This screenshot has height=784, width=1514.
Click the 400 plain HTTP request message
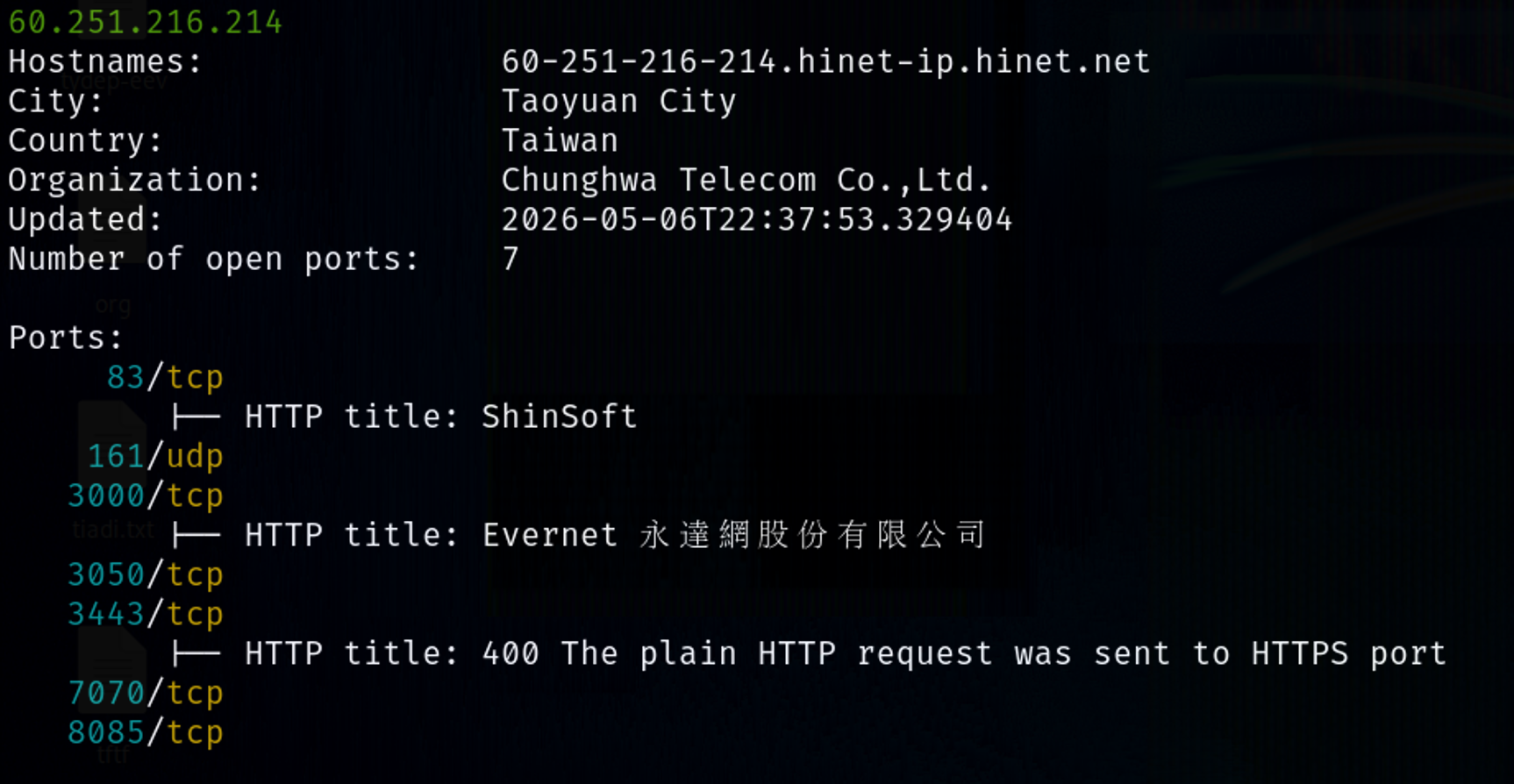[964, 653]
